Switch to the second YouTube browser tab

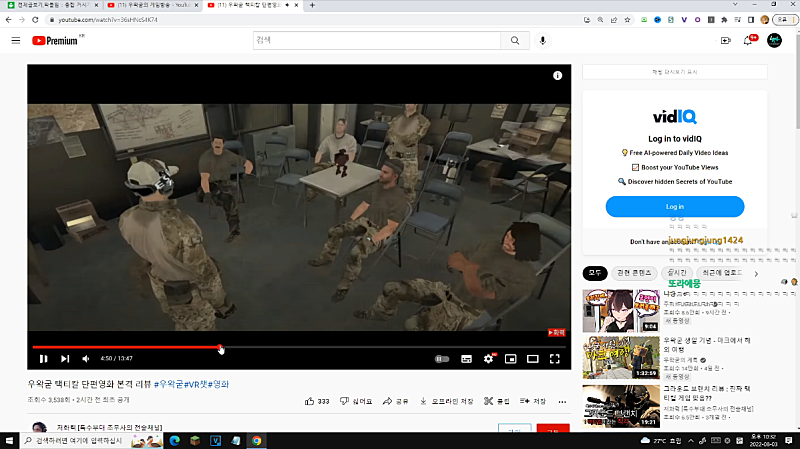point(152,5)
